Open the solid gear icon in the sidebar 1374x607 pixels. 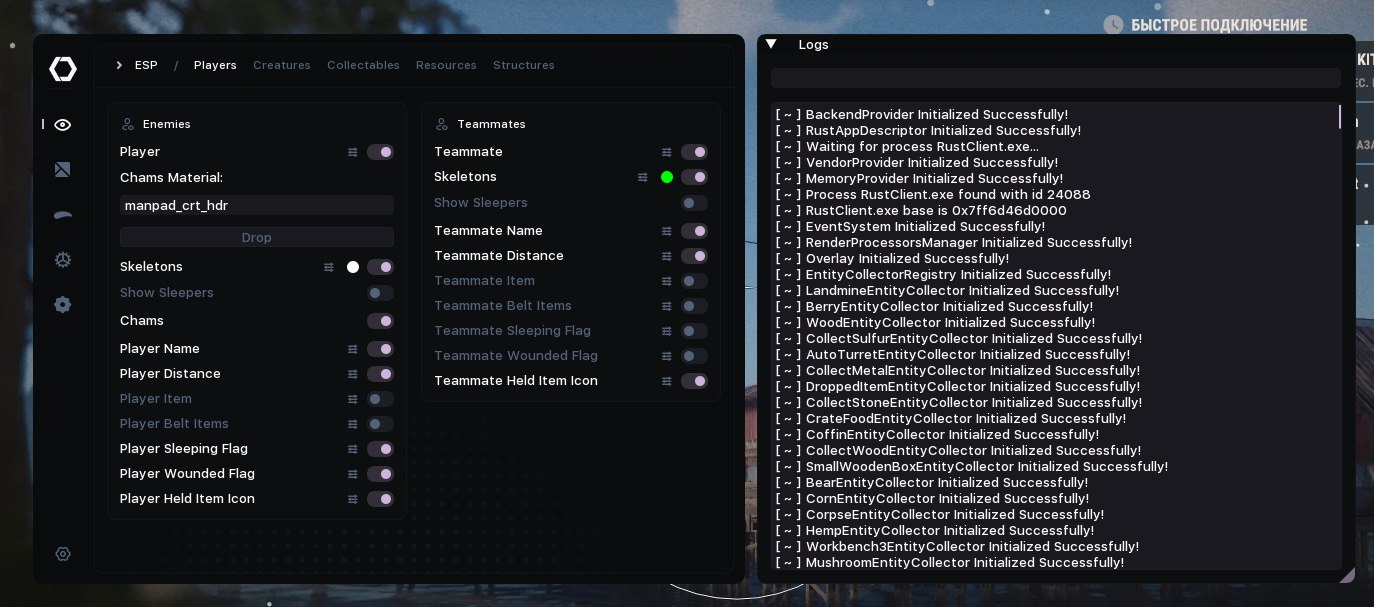click(x=63, y=305)
